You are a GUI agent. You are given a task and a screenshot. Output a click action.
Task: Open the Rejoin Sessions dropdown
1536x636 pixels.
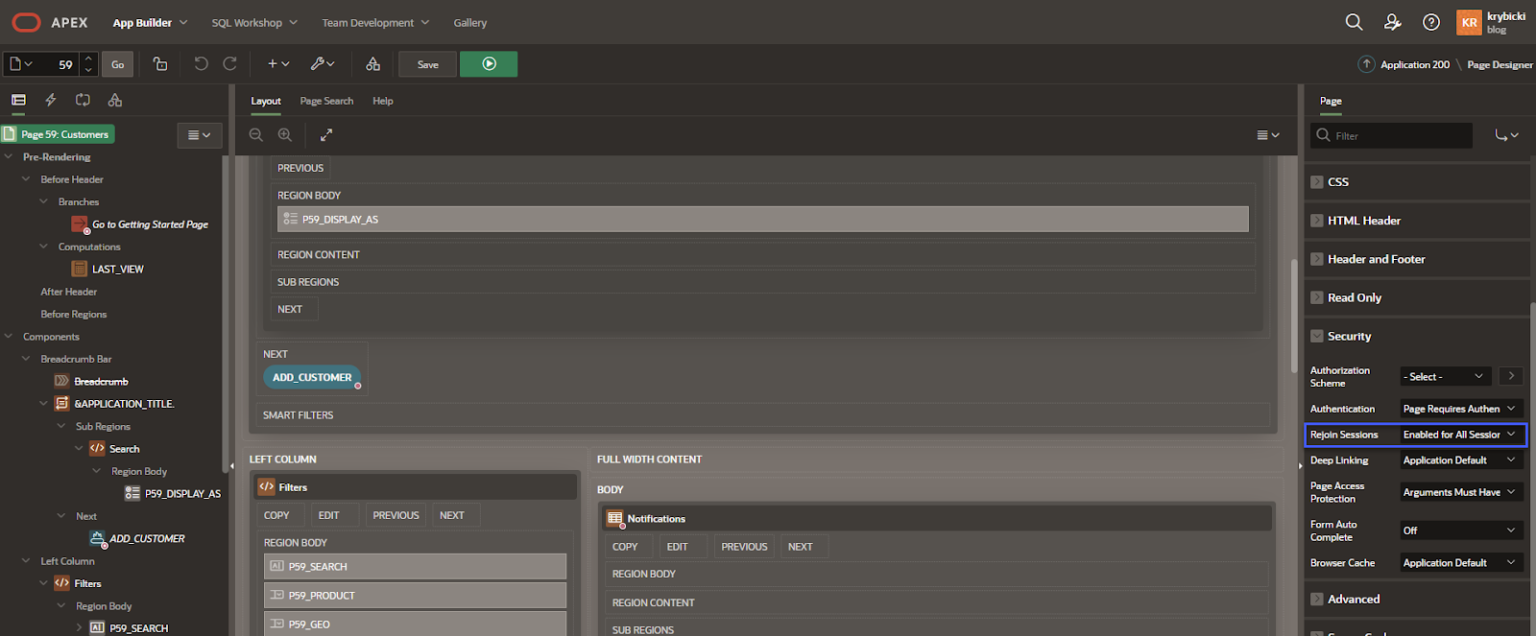1460,434
